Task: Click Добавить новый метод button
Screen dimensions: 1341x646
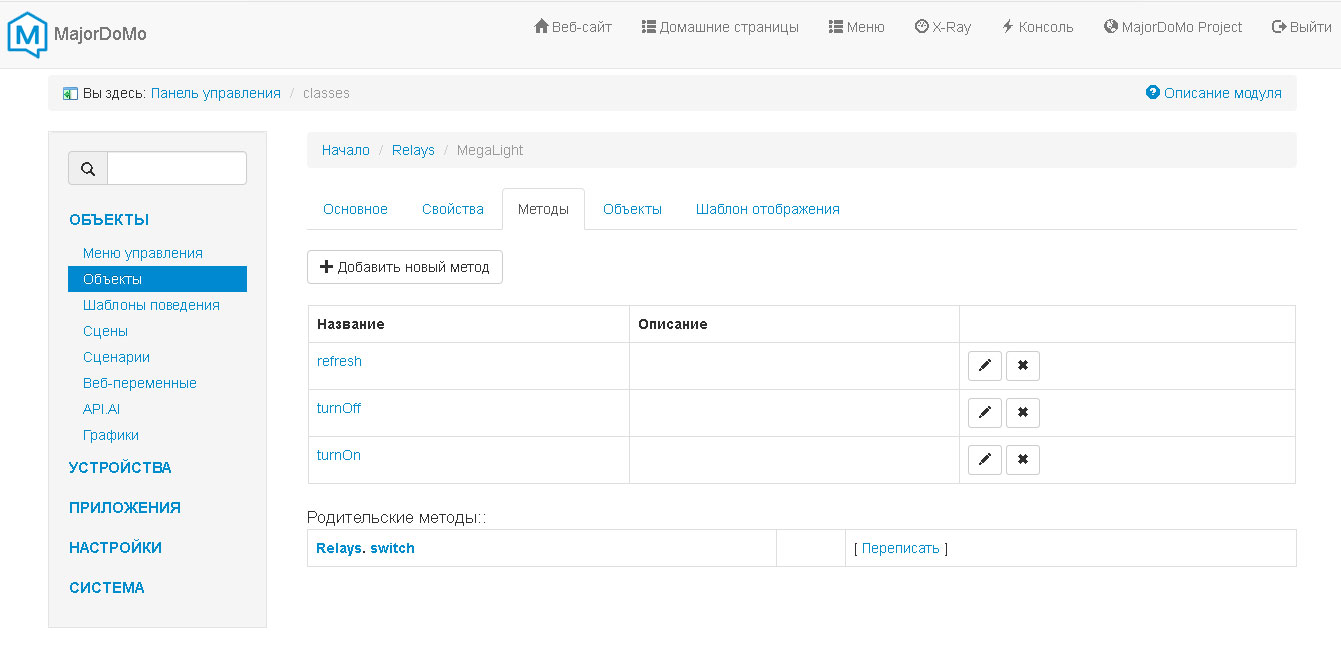Action: coord(404,267)
